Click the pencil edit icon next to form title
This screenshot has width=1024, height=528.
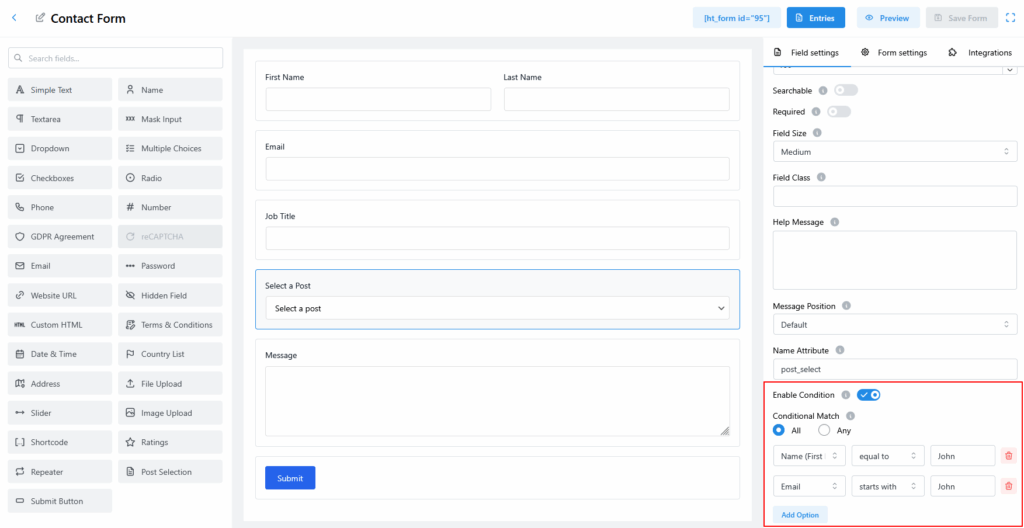40,18
